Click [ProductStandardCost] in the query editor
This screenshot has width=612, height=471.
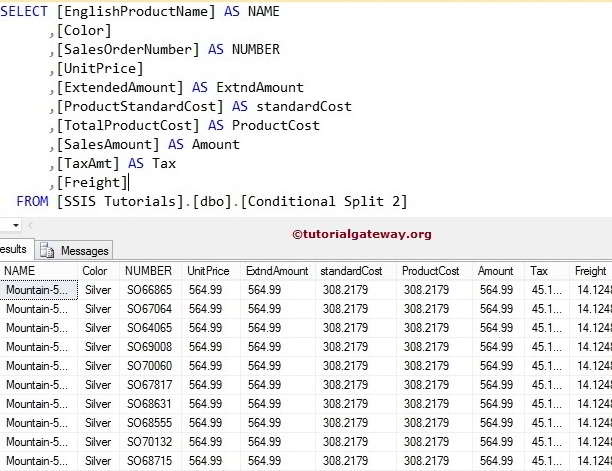tap(140, 107)
